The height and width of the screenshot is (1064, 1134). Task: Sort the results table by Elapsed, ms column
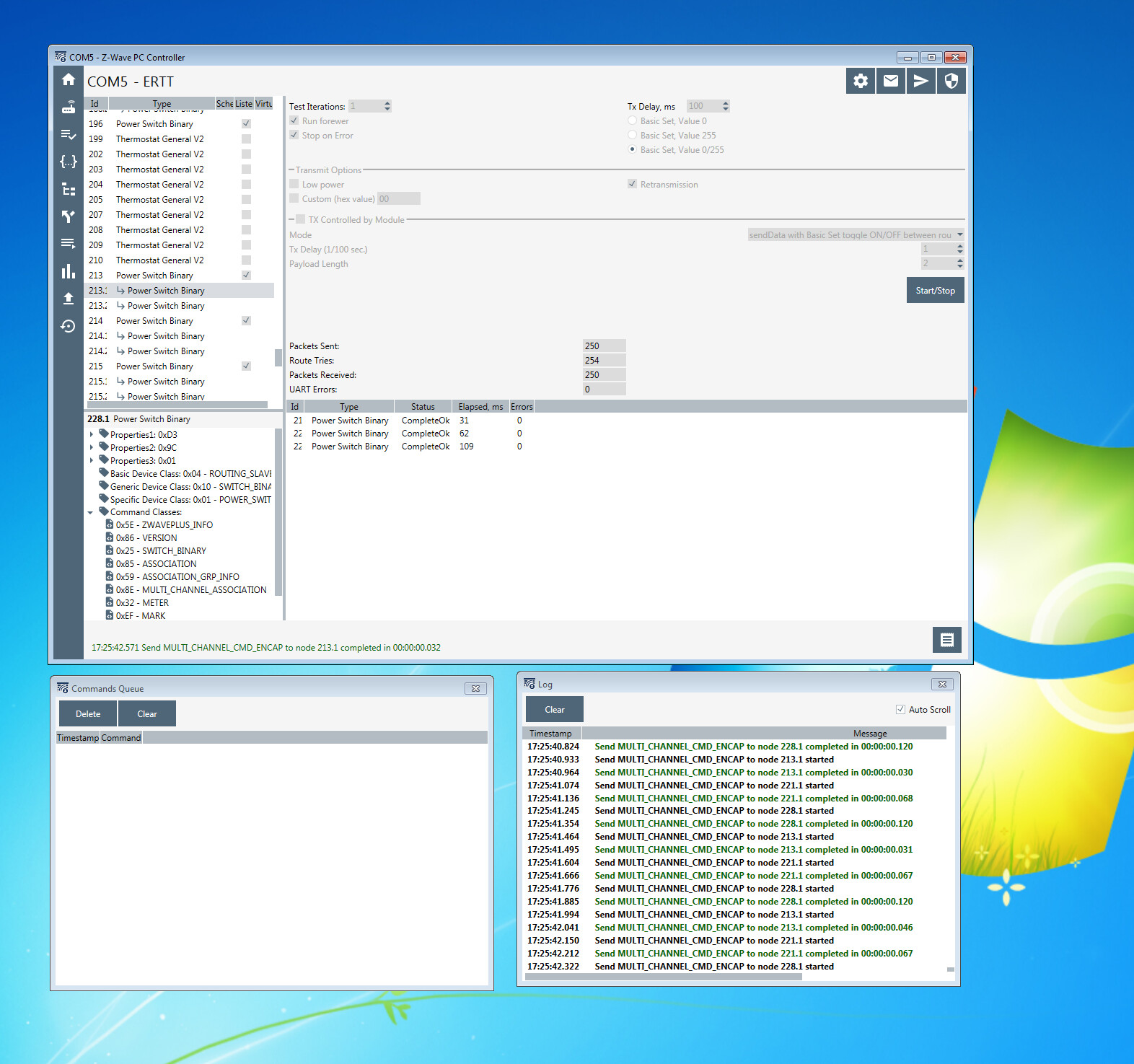click(x=480, y=407)
